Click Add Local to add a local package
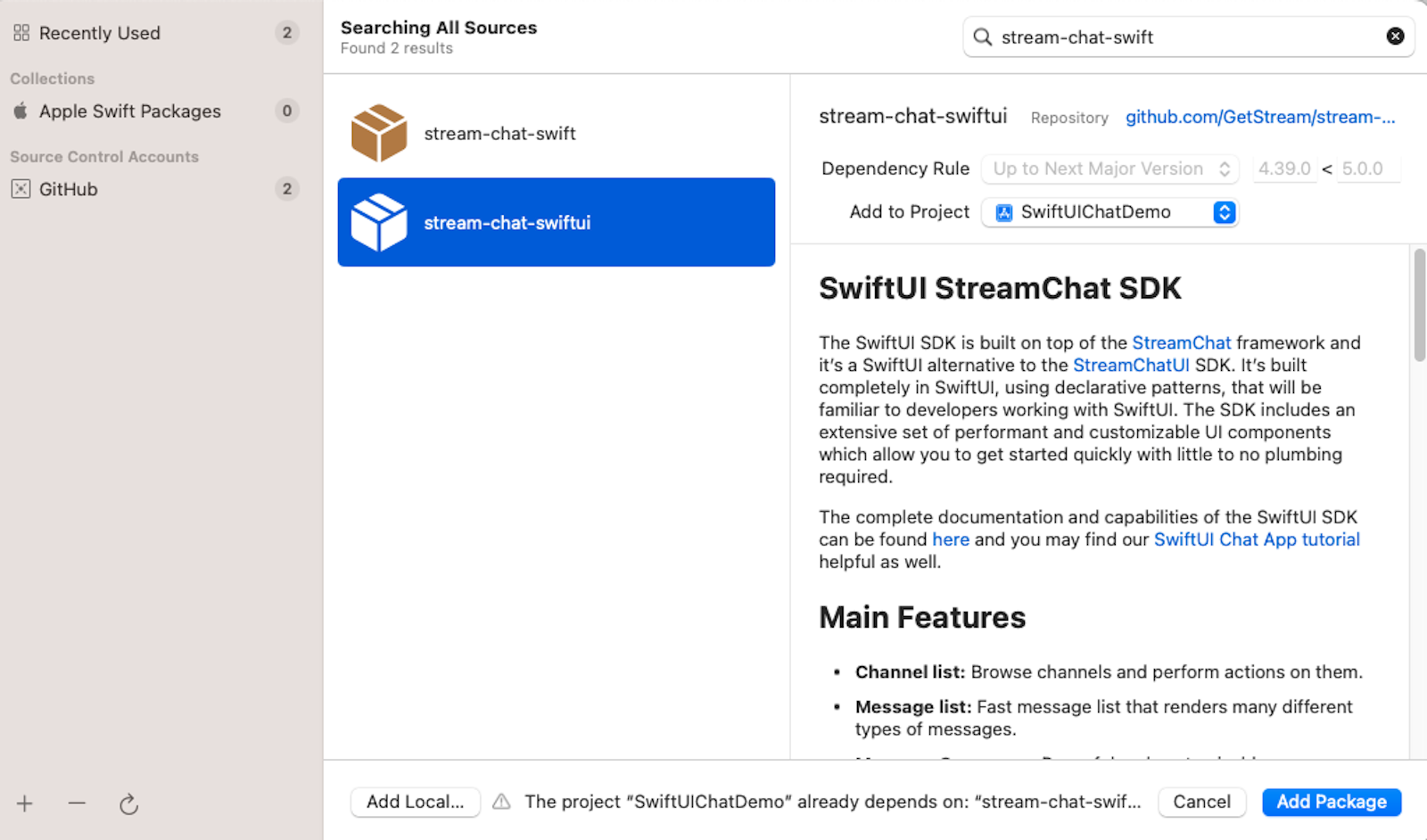 coord(415,802)
